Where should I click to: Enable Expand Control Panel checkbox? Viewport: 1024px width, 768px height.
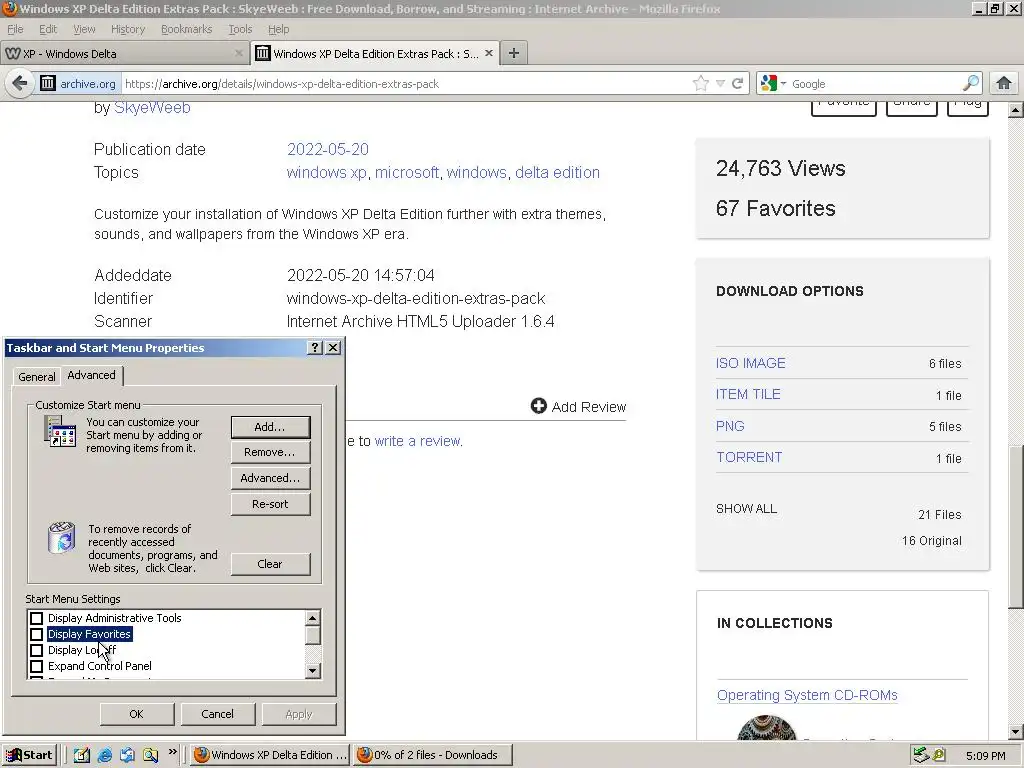37,666
